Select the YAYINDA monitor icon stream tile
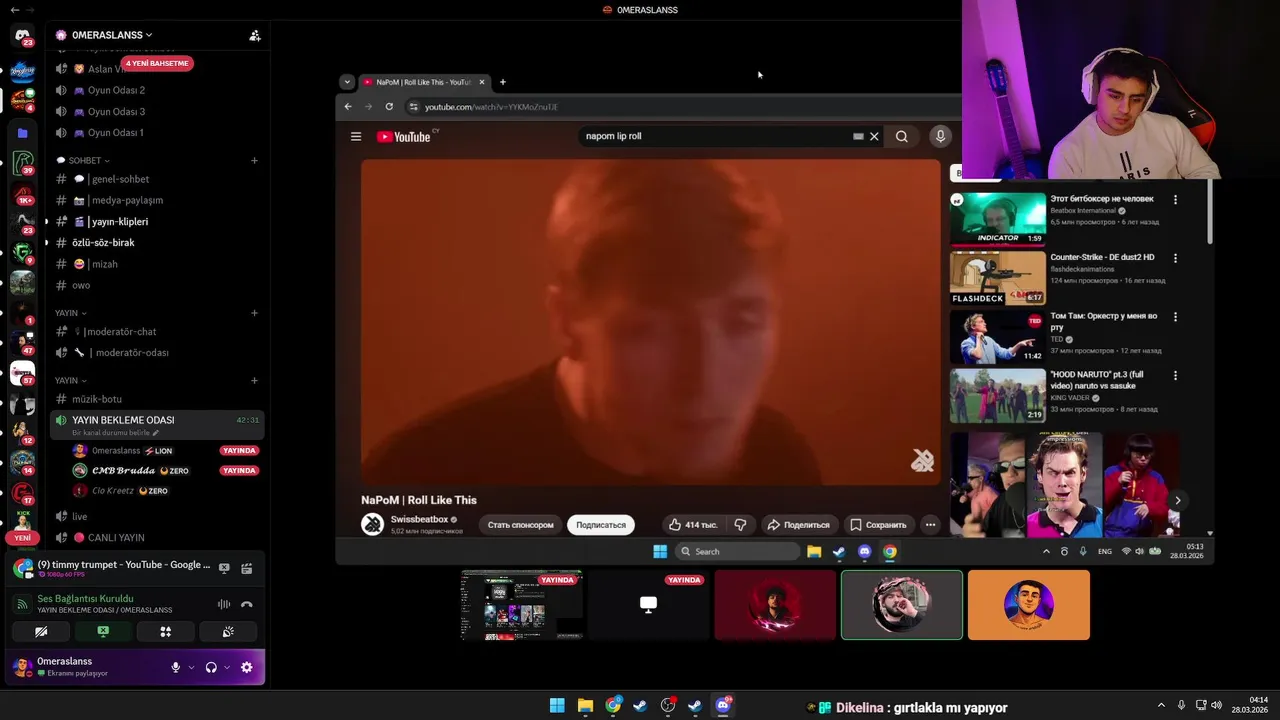This screenshot has height=720, width=1280. tap(648, 605)
